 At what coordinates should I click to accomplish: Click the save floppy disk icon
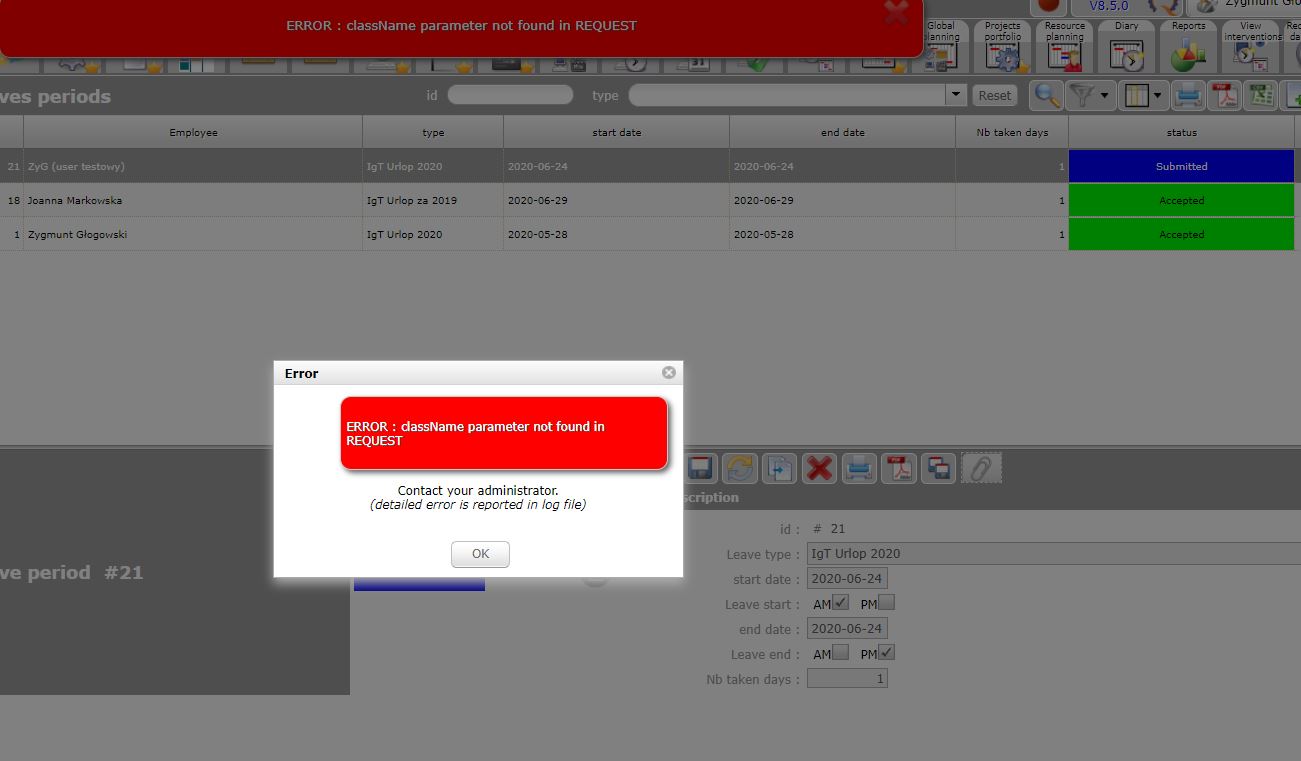pyautogui.click(x=700, y=468)
